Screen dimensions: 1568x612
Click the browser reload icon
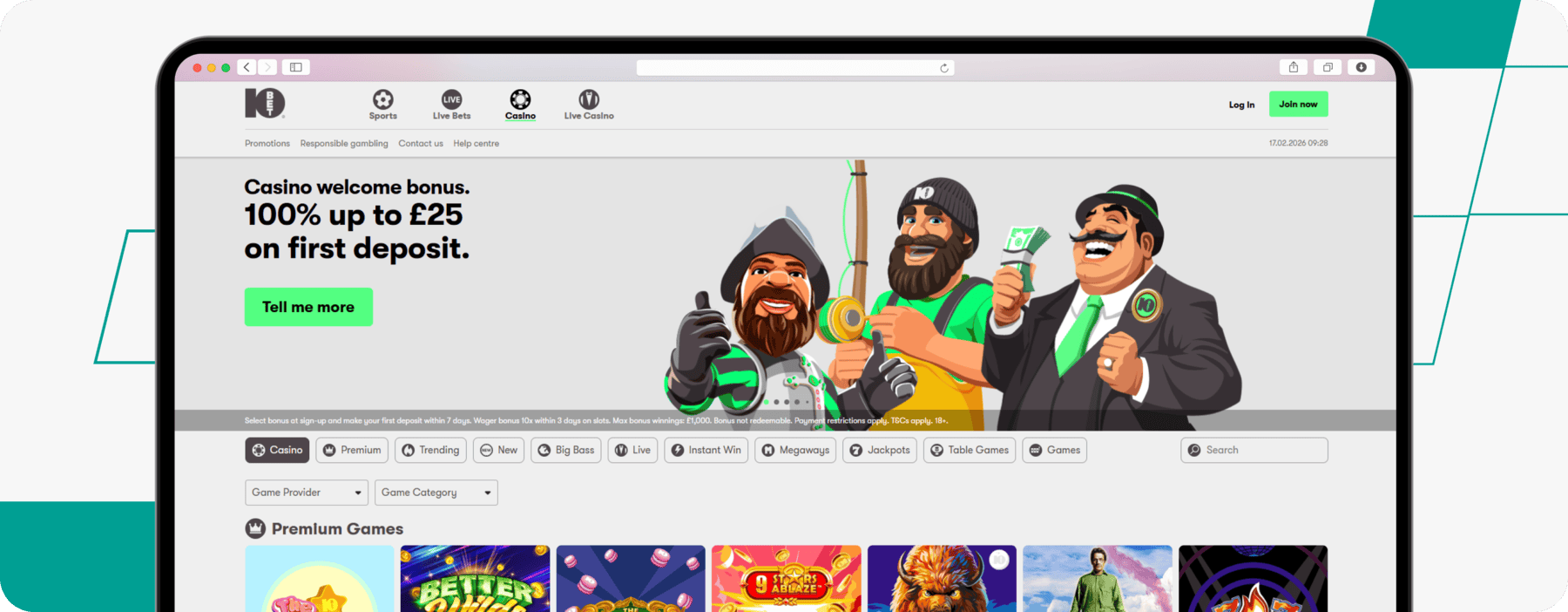pos(943,68)
